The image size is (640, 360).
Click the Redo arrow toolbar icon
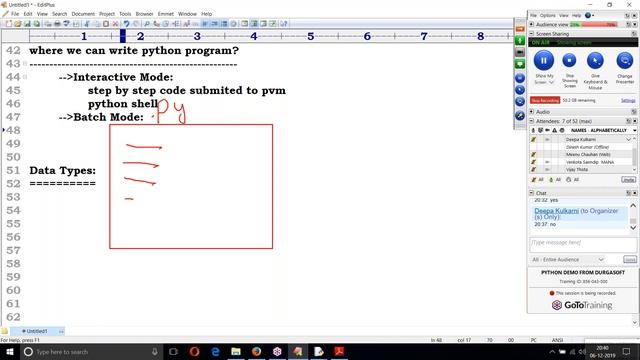click(136, 24)
